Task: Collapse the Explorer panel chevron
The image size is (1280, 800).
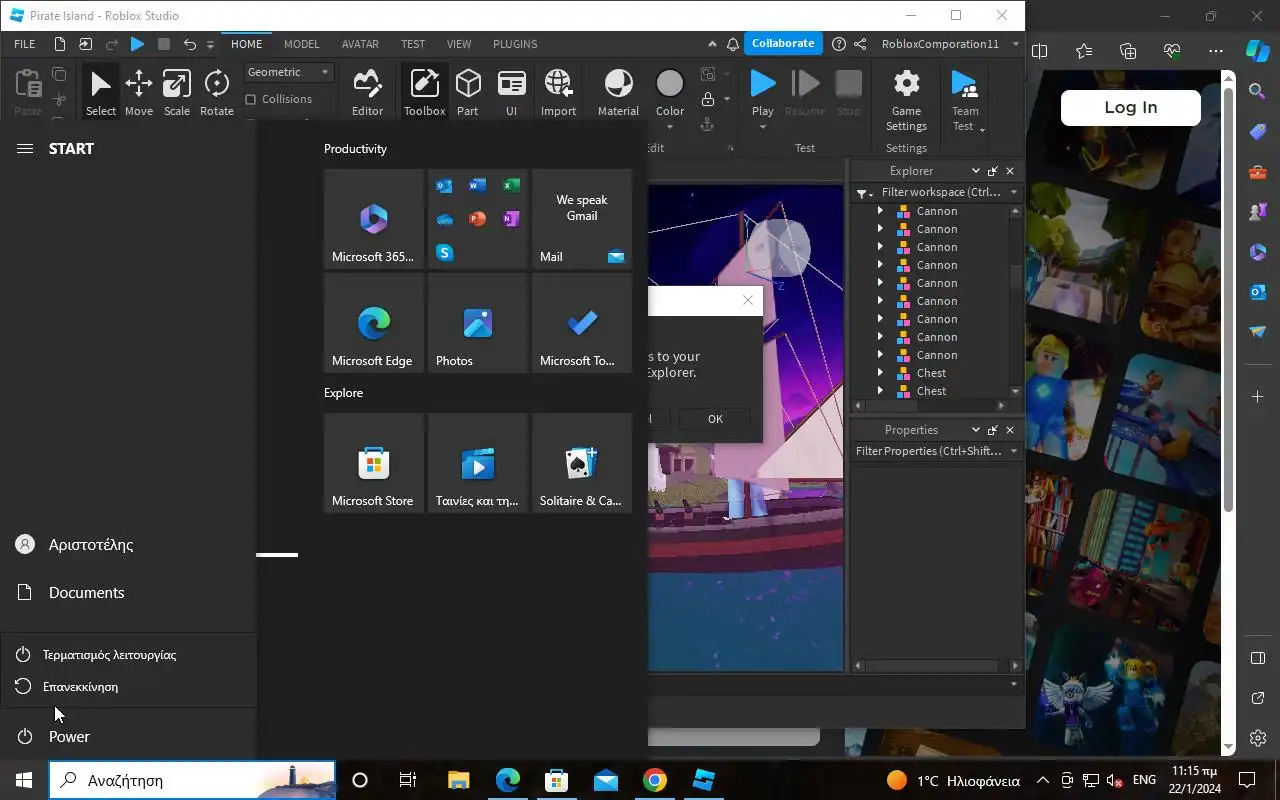Action: [976, 171]
